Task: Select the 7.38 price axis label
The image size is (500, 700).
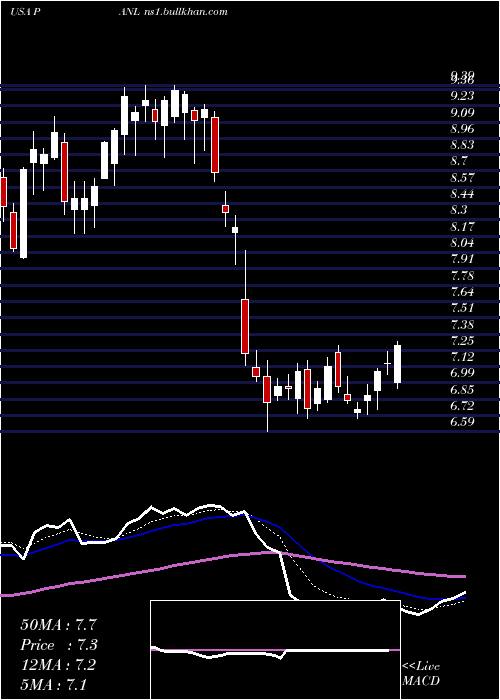Action: click(x=462, y=325)
